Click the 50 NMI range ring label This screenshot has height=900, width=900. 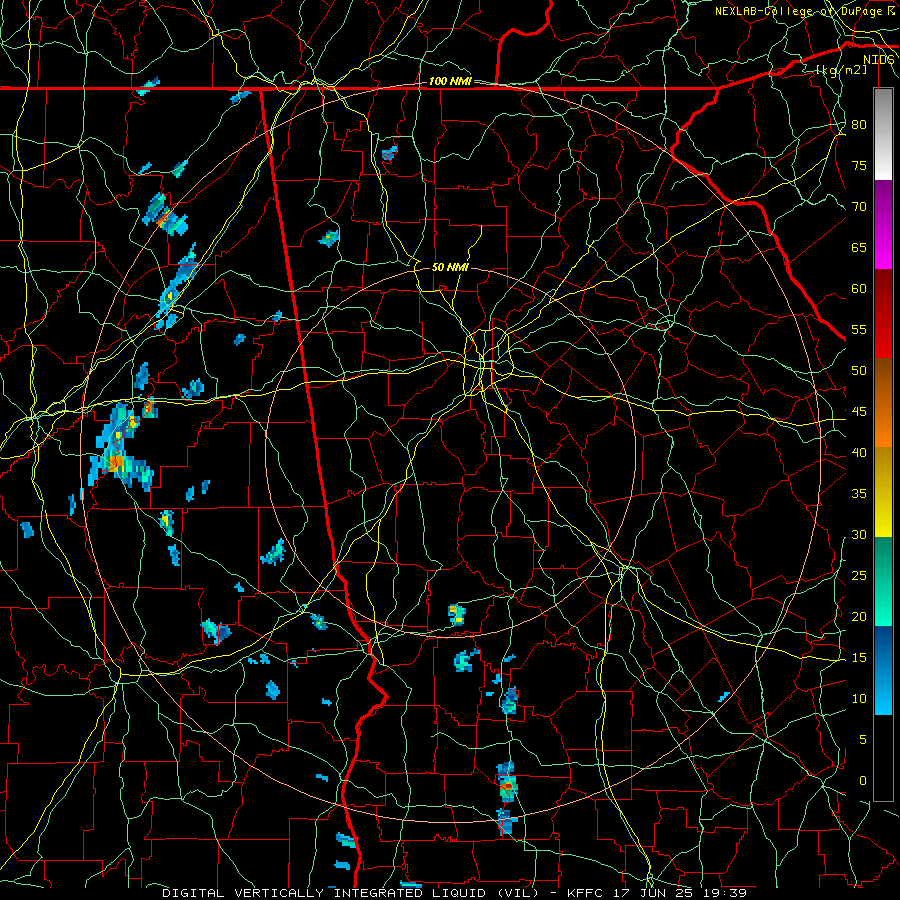pos(450,267)
